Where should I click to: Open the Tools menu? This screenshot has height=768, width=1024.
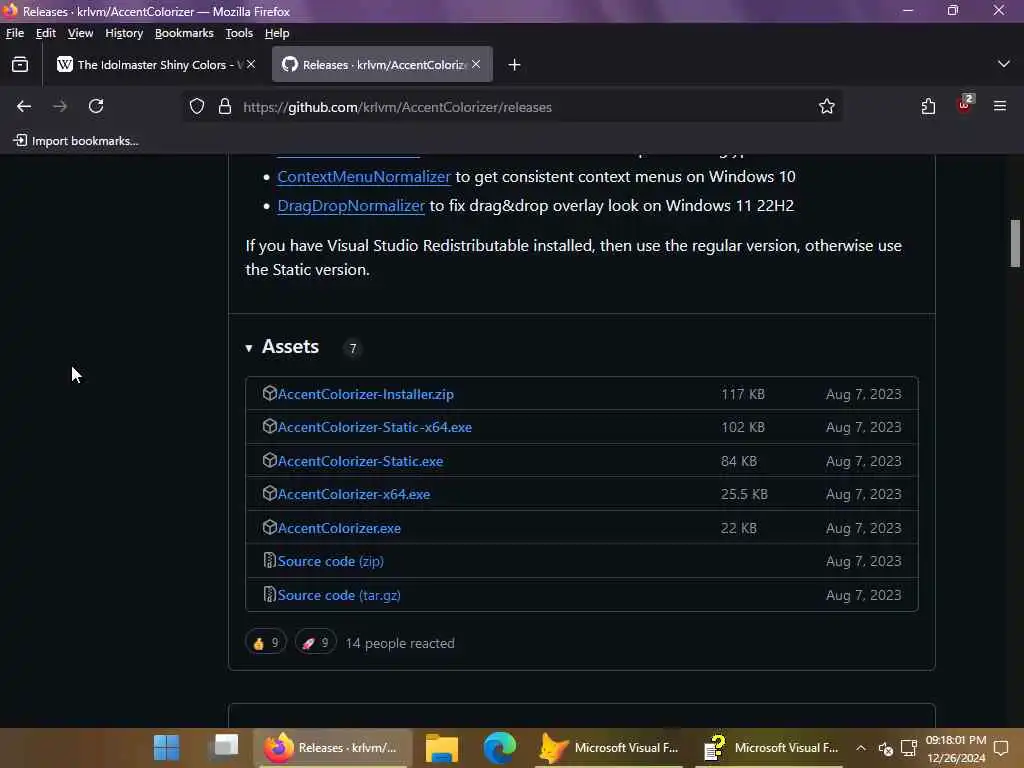[x=239, y=33]
